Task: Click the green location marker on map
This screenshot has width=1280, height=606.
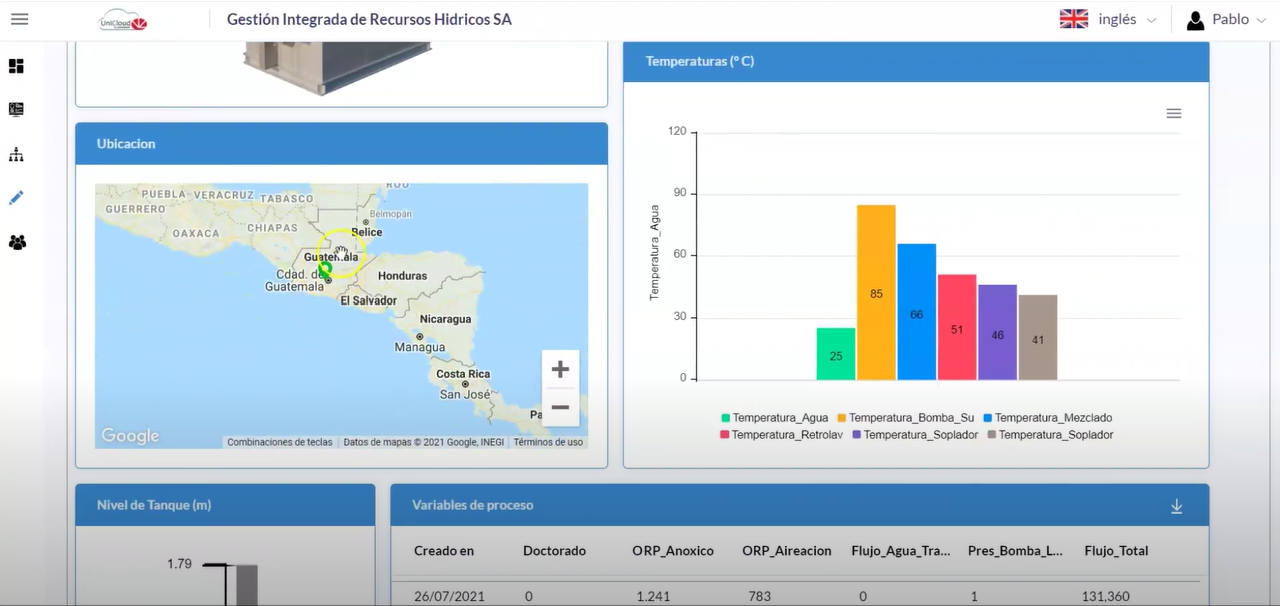Action: (x=325, y=269)
